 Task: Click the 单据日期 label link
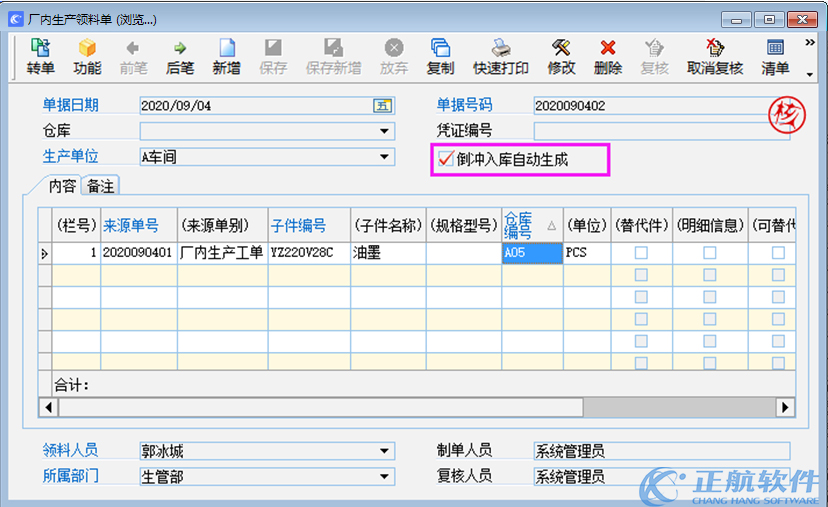coord(70,105)
